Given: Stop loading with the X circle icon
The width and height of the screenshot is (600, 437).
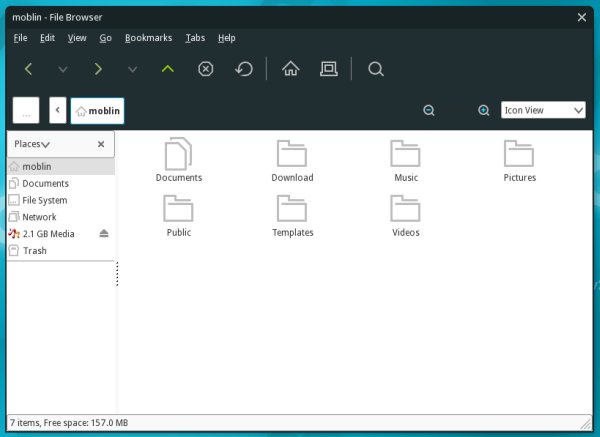Looking at the screenshot, I should click(x=205, y=69).
